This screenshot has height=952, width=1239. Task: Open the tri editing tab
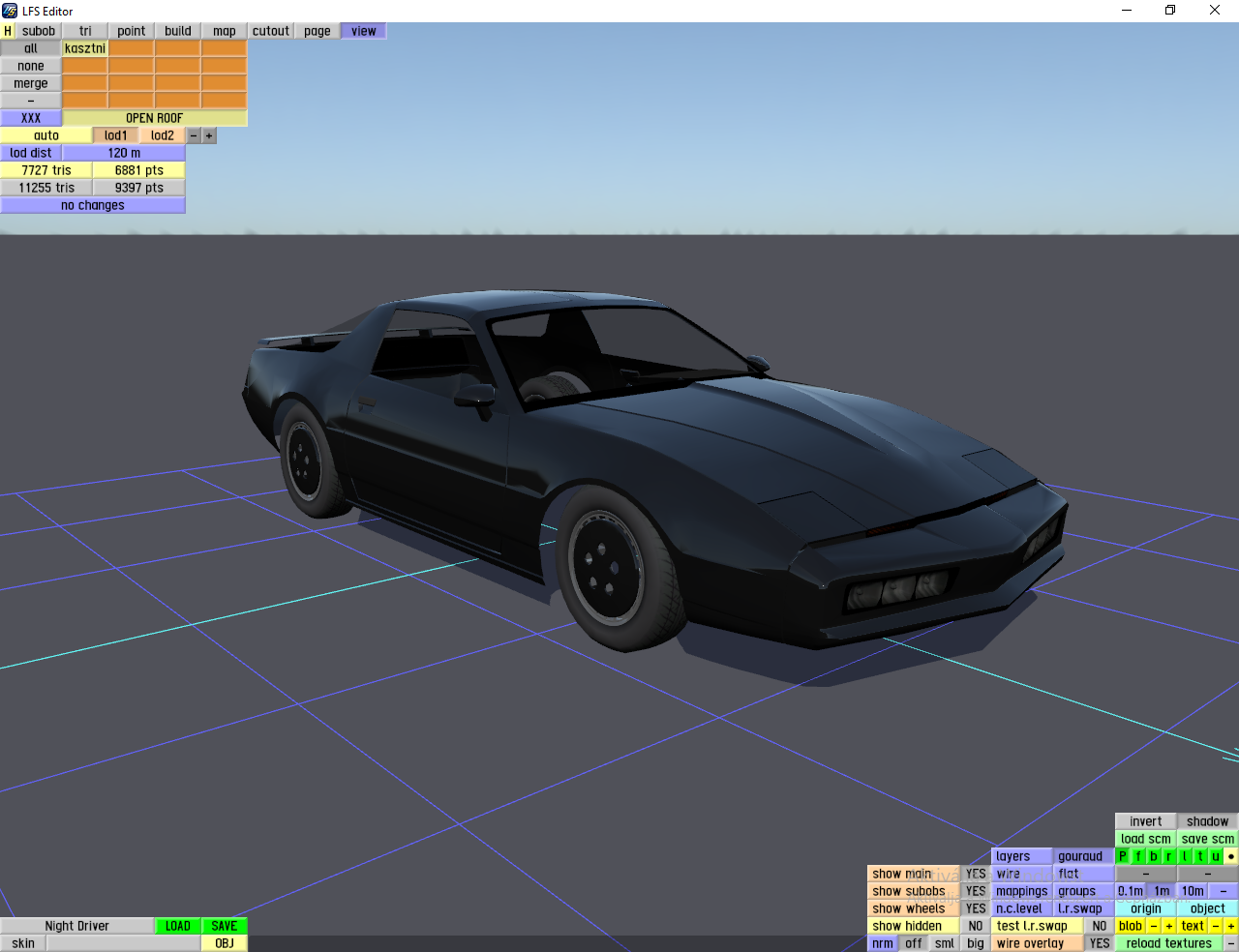click(x=85, y=31)
